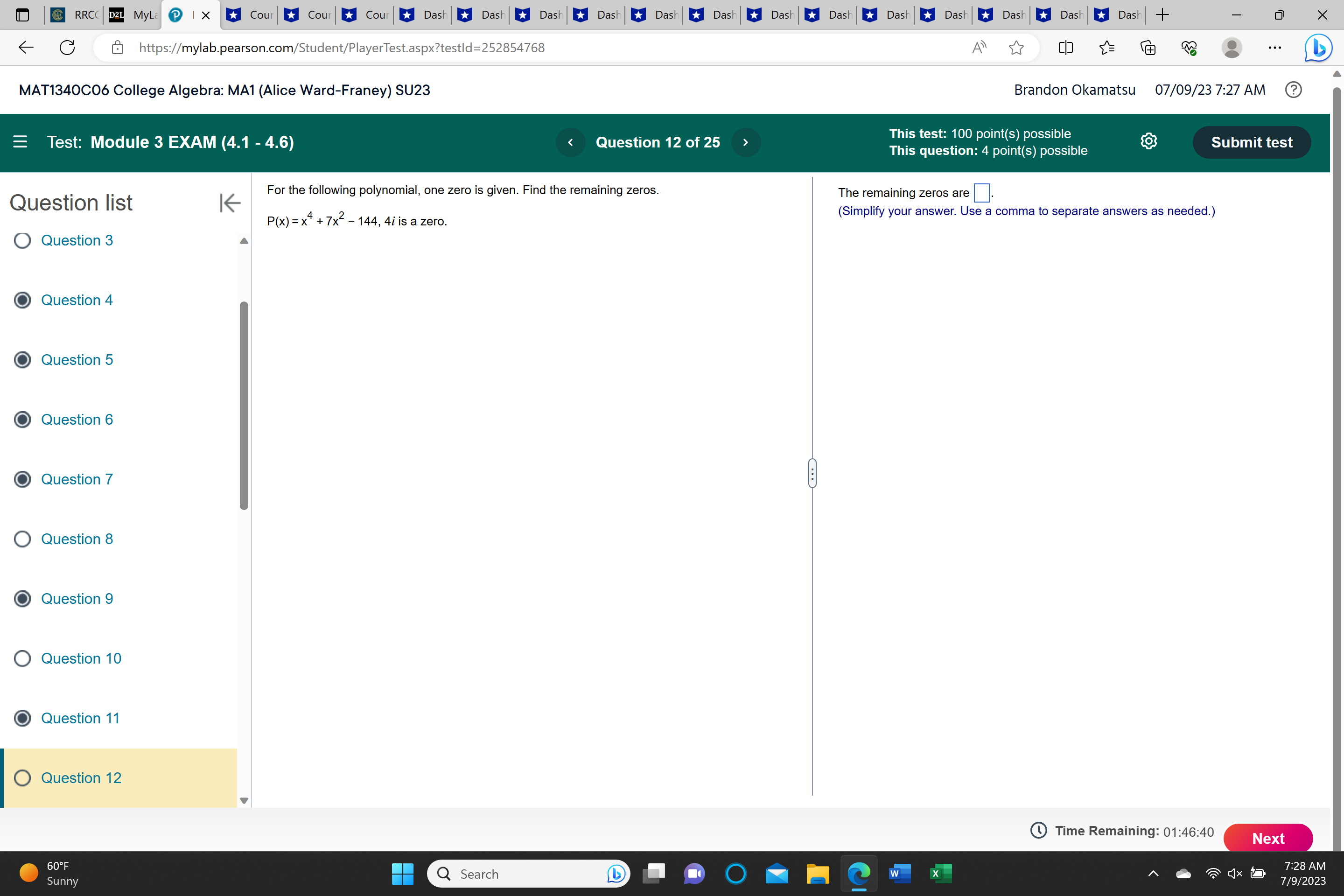This screenshot has width=1344, height=896.
Task: Select the Question 4 radio button
Action: (22, 300)
